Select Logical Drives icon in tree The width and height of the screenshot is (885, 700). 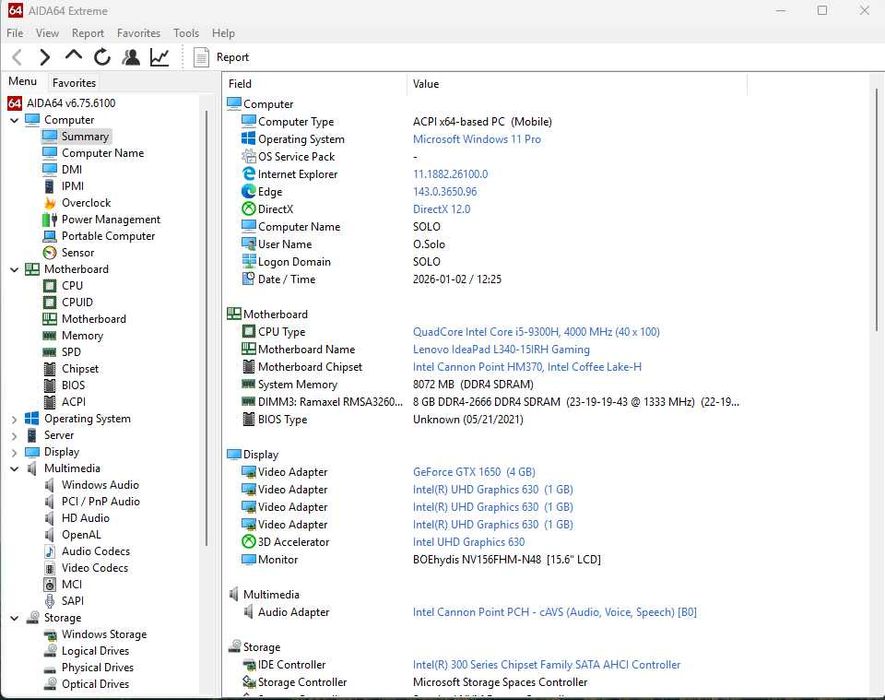pyautogui.click(x=50, y=651)
